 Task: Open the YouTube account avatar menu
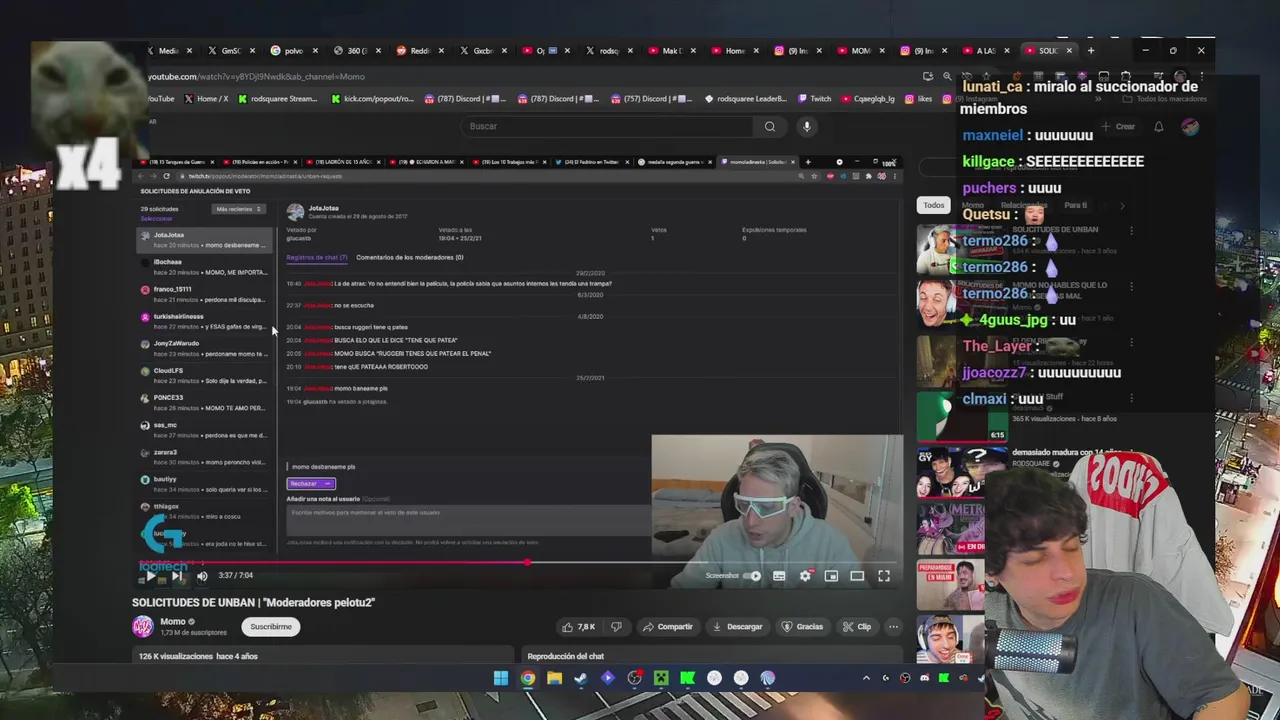pyautogui.click(x=1189, y=126)
